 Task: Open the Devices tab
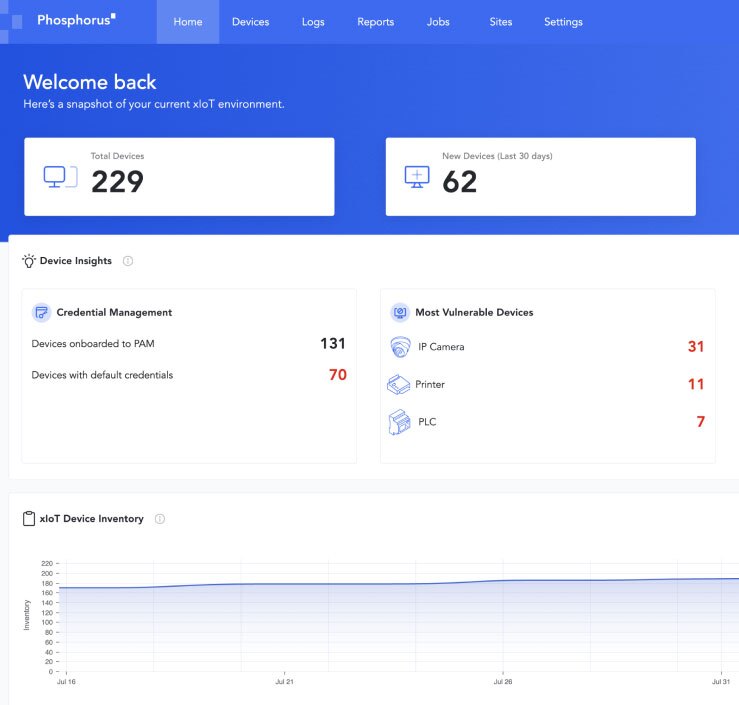pyautogui.click(x=250, y=22)
